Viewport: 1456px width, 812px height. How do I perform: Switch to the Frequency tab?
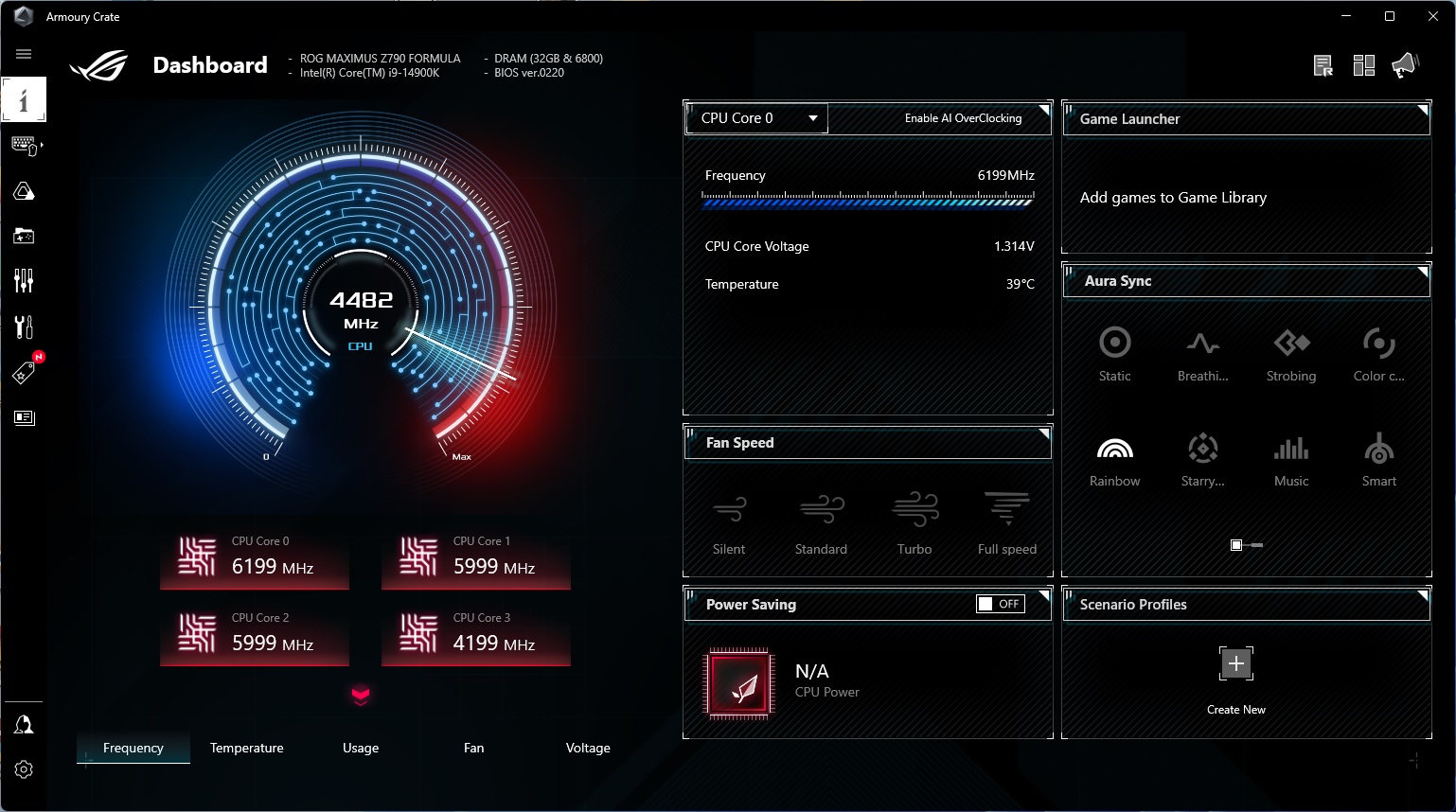tap(133, 748)
